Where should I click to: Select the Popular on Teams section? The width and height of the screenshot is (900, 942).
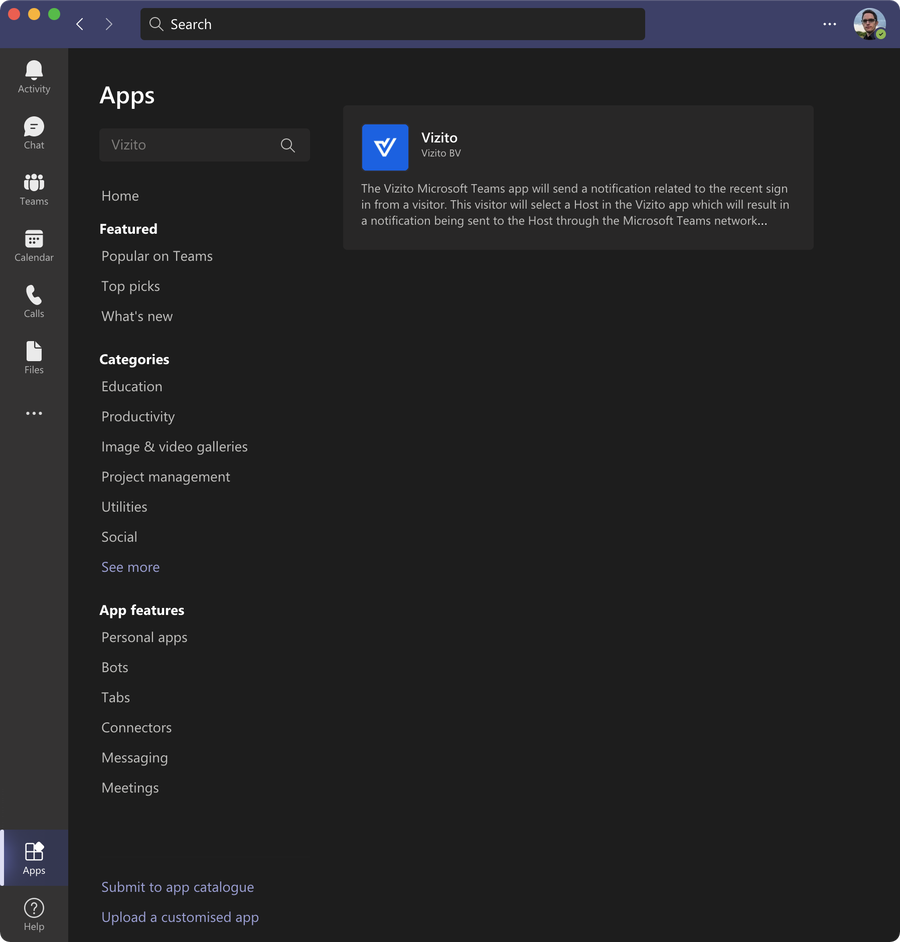157,256
